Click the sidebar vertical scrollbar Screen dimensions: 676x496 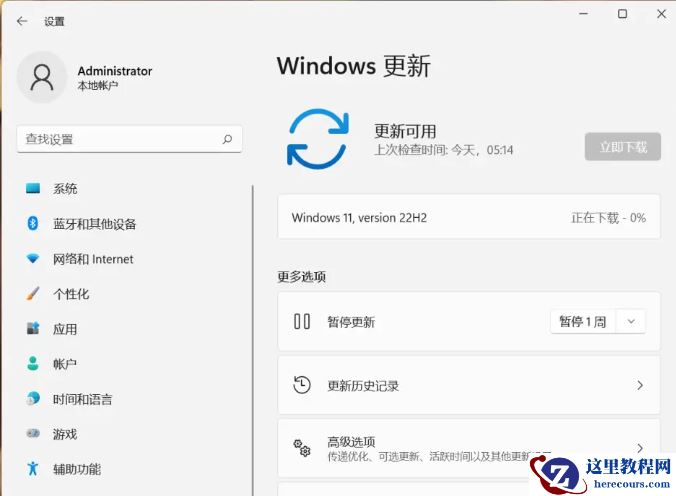click(x=253, y=341)
